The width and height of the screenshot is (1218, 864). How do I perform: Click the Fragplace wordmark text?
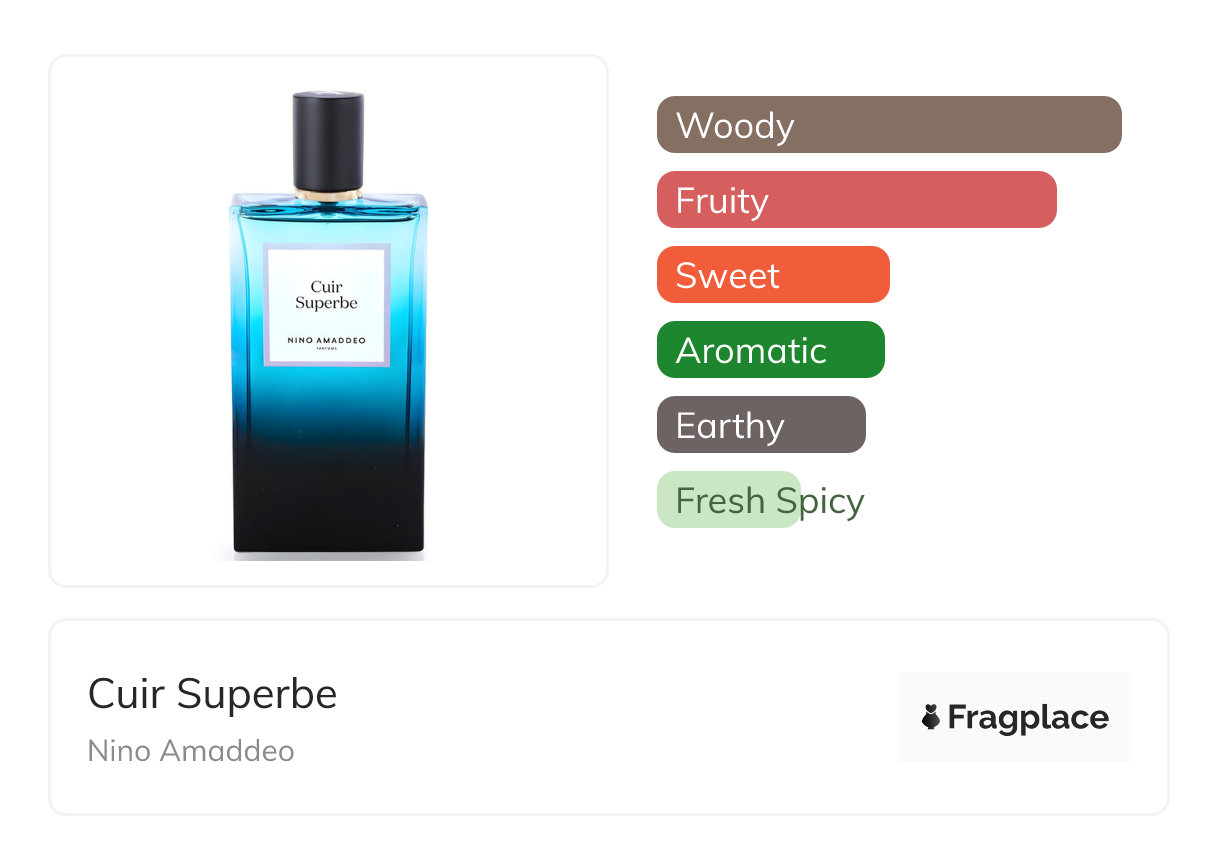pyautogui.click(x=1027, y=717)
